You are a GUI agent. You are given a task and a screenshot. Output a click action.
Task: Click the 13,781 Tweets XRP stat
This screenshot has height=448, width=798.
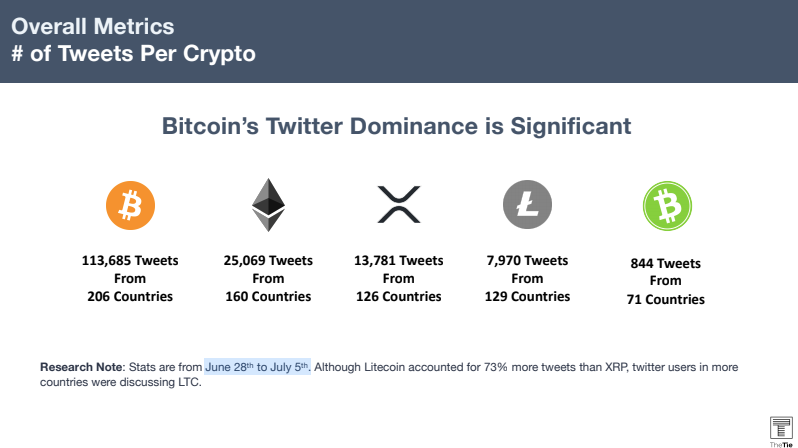pos(398,260)
